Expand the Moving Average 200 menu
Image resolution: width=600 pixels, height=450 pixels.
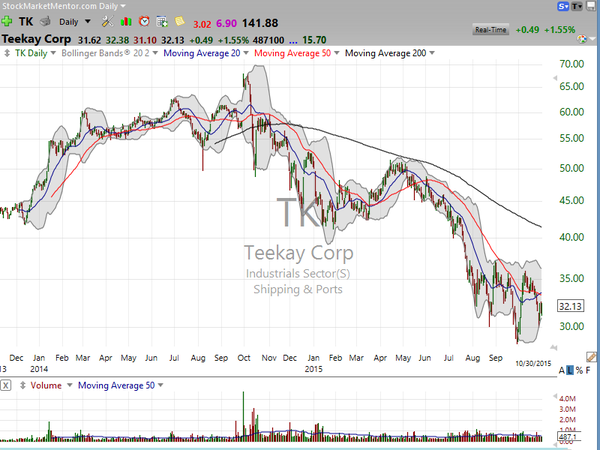[432, 53]
